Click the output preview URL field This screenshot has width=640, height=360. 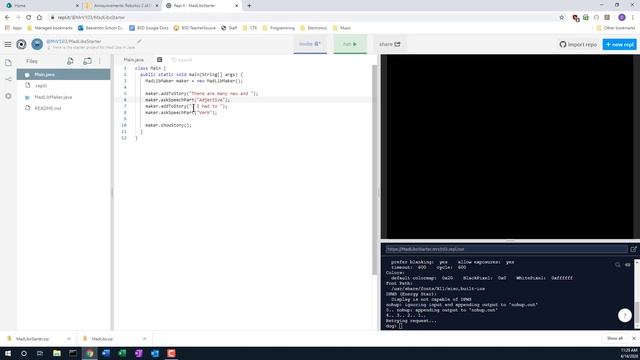tap(506, 249)
